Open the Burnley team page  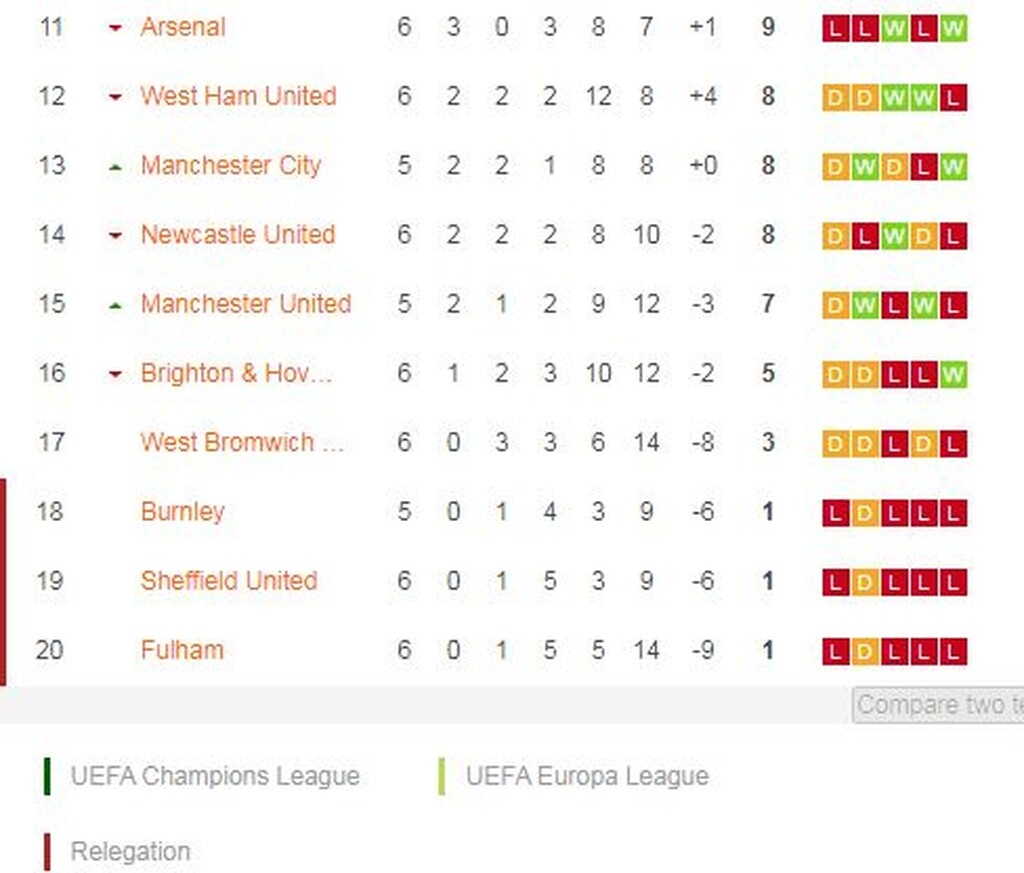(183, 512)
